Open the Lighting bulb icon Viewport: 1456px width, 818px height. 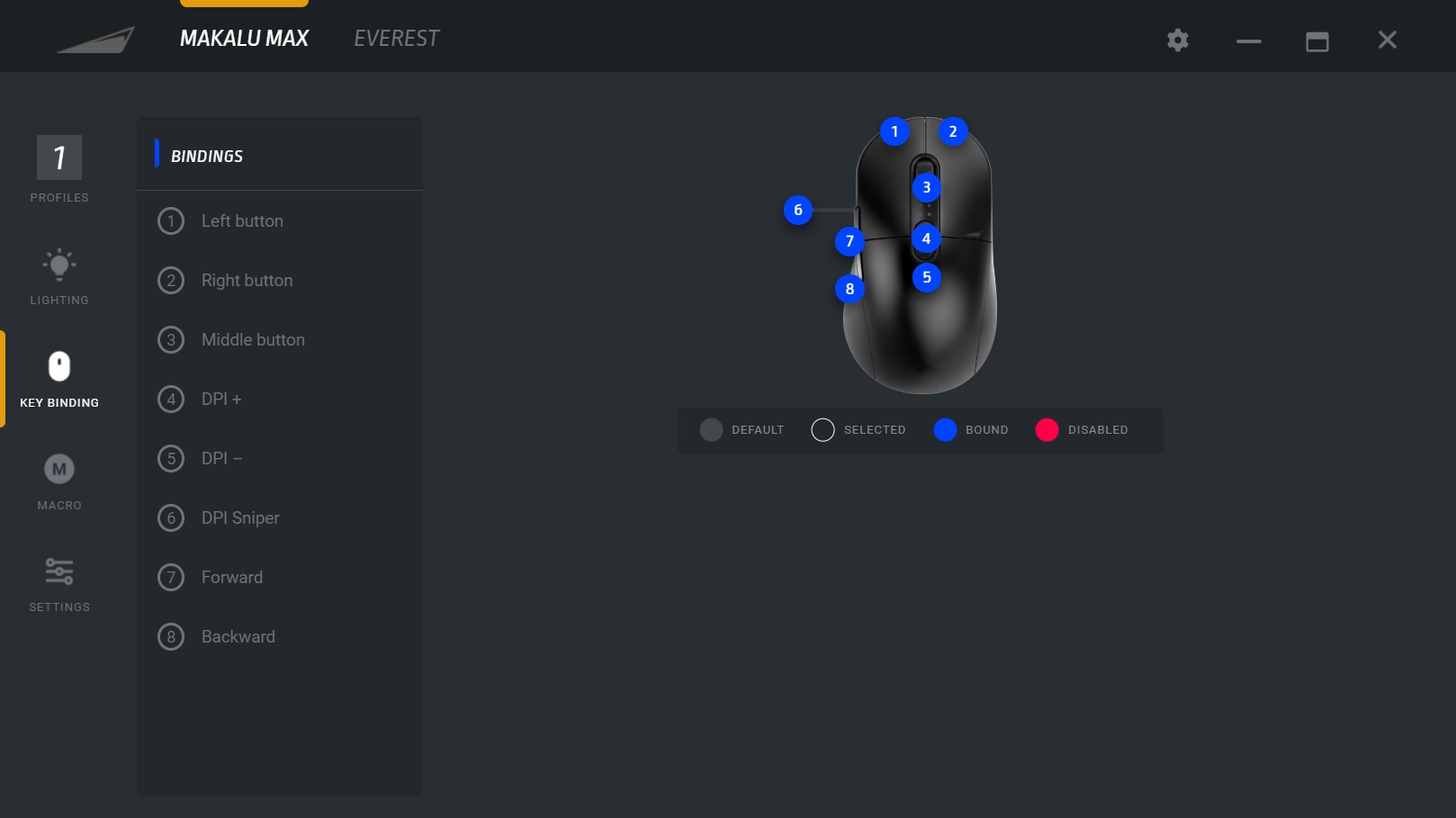point(59,265)
